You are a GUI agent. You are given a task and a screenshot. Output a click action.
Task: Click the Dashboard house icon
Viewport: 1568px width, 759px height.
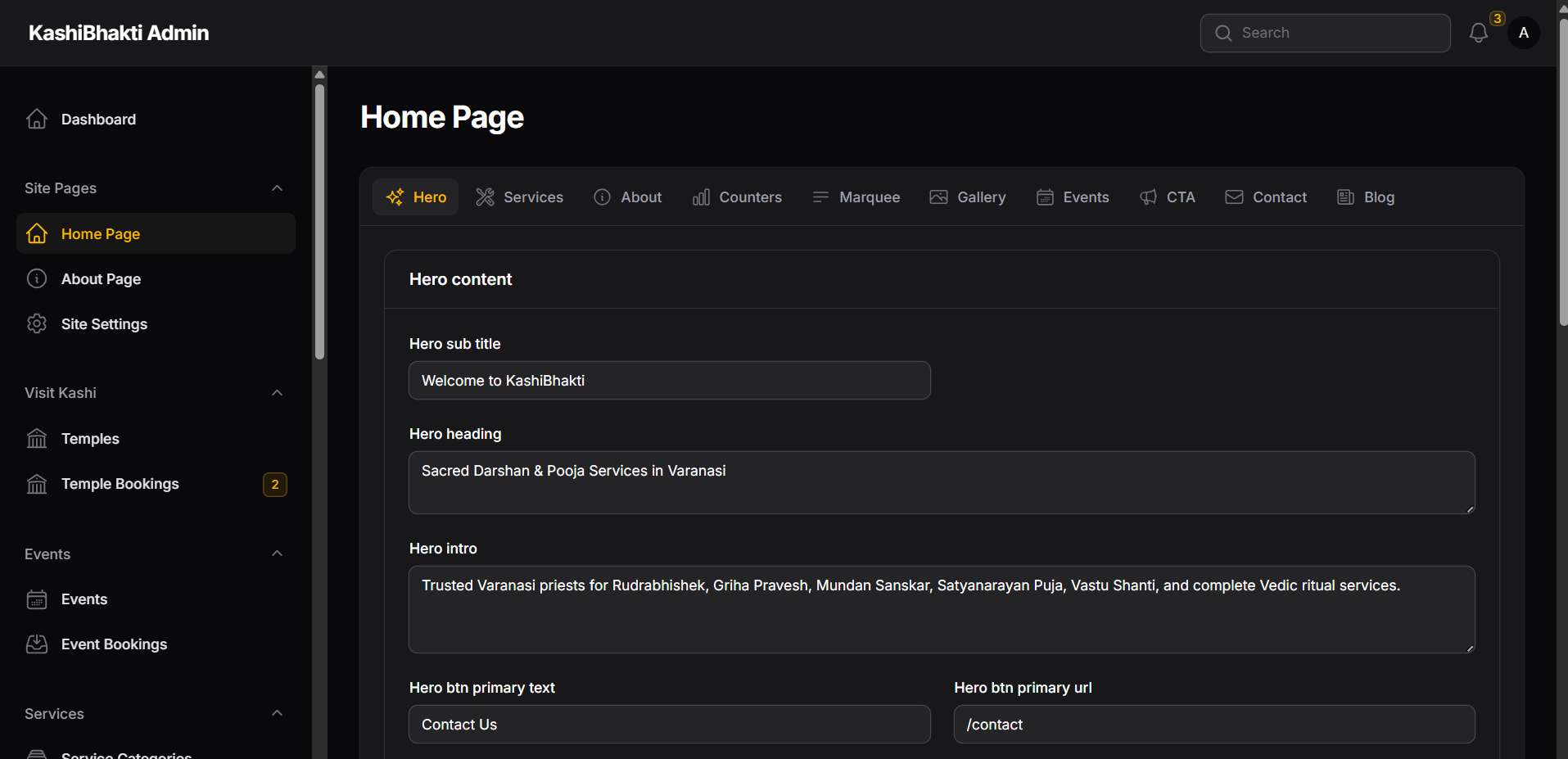[37, 120]
